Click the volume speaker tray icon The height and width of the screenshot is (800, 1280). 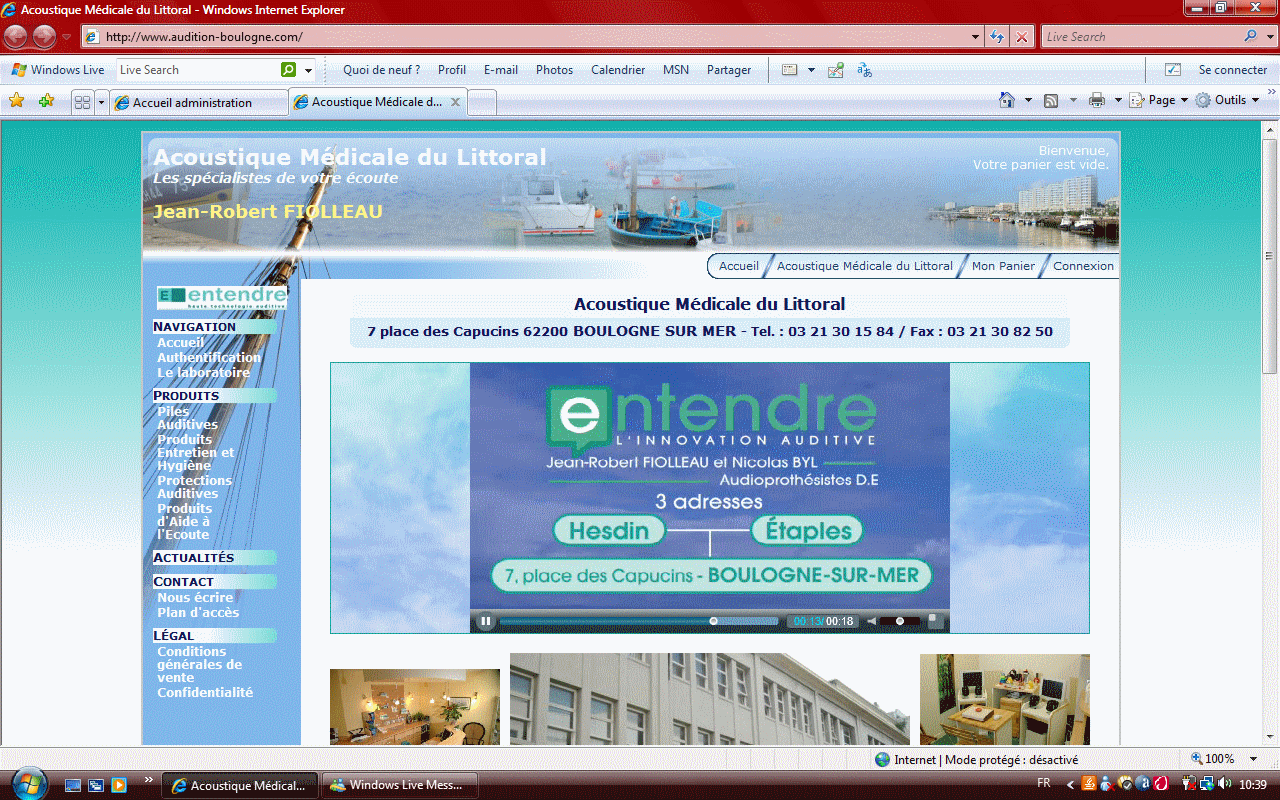pyautogui.click(x=1225, y=784)
